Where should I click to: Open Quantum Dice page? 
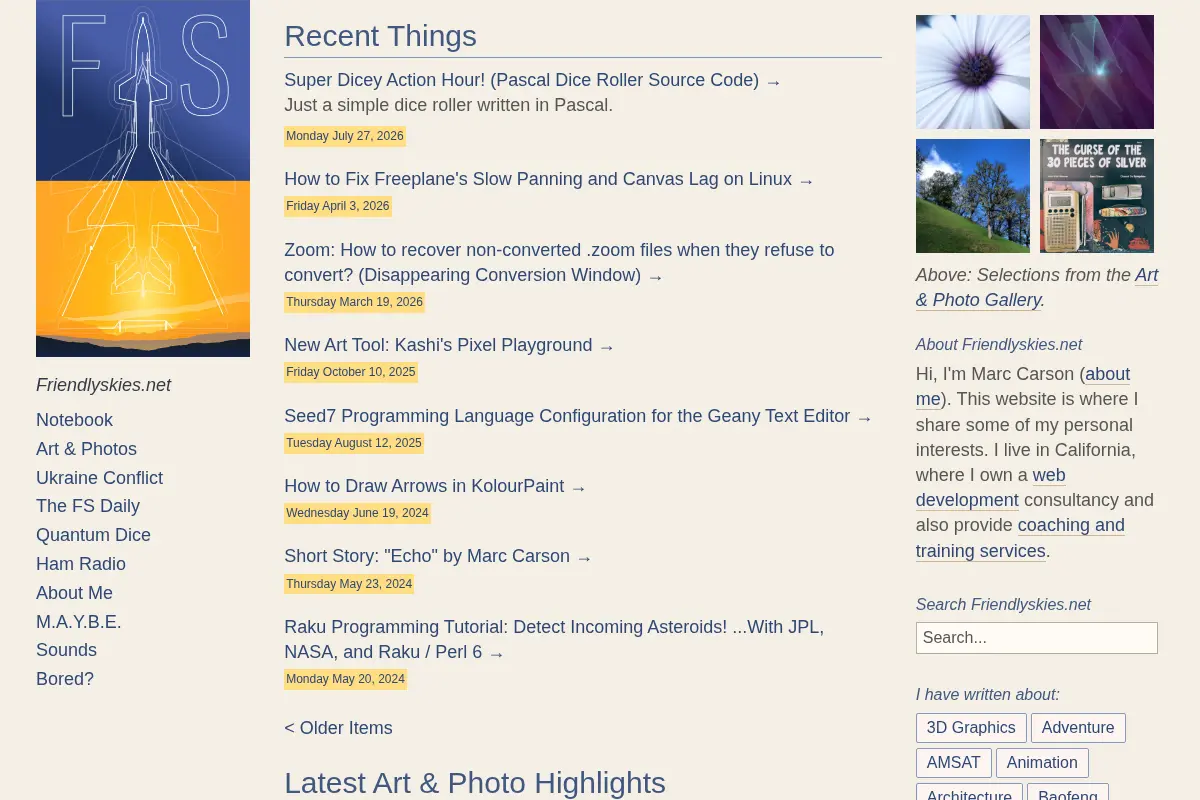coord(93,535)
